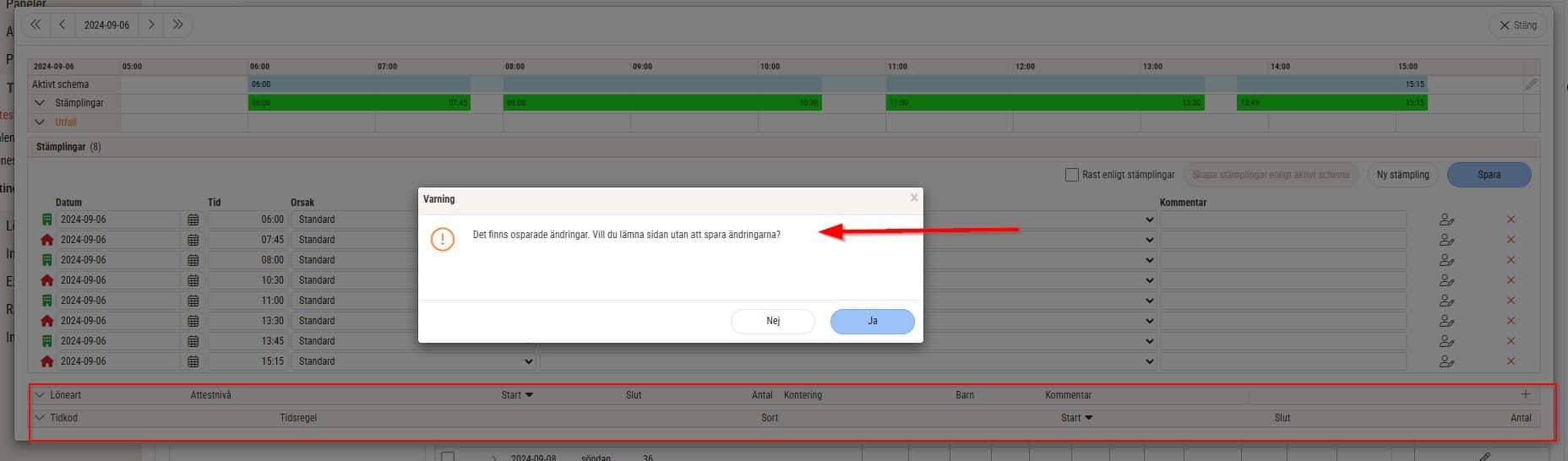Click Tid field showing 06:00
Image resolution: width=1568 pixels, height=461 pixels.
pyautogui.click(x=247, y=220)
